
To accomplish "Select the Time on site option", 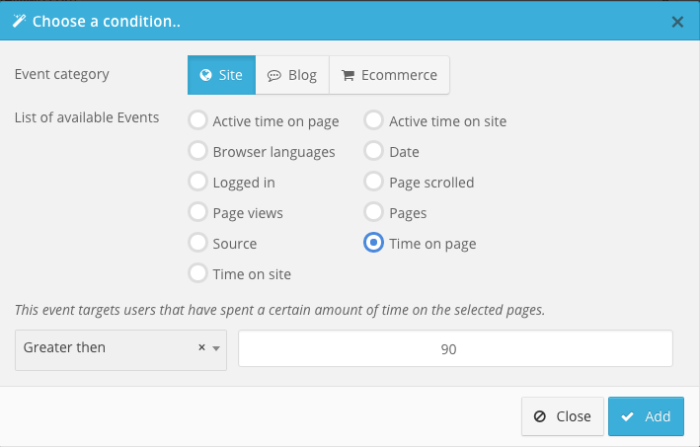I will [198, 273].
